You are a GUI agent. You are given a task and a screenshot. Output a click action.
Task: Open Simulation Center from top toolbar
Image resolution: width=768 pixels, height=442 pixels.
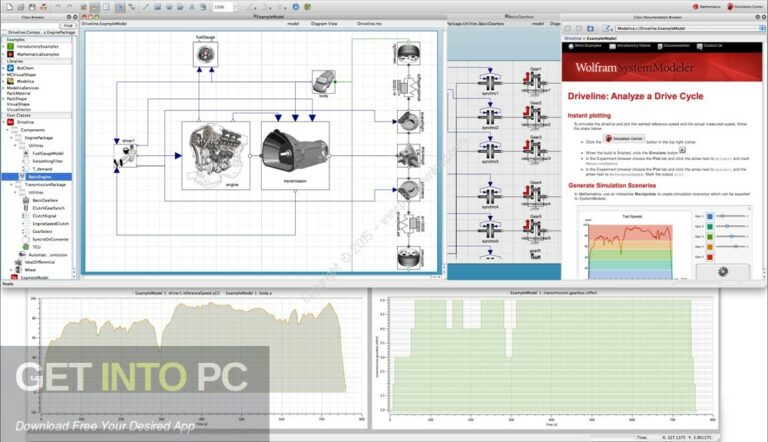coord(744,7)
